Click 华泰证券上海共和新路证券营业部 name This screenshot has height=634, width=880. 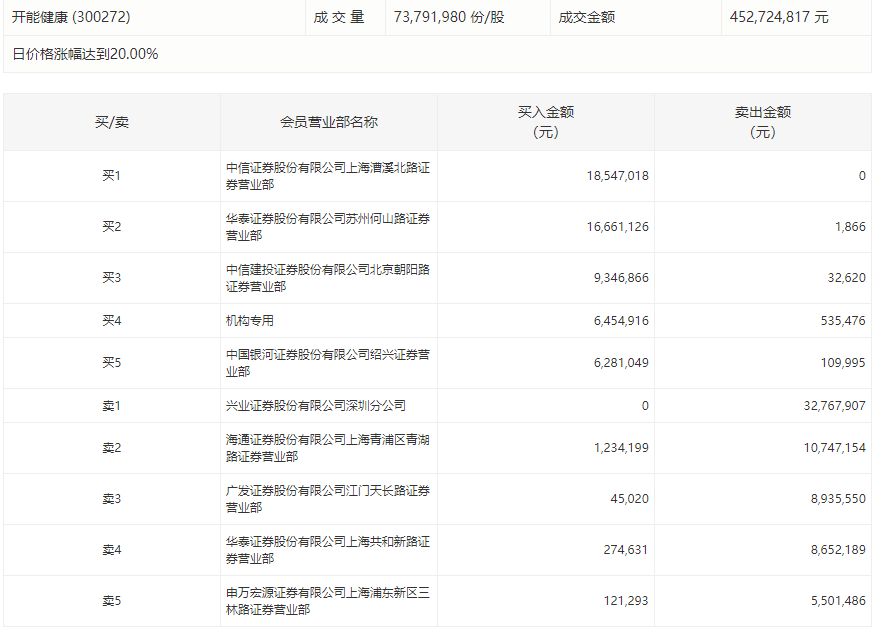pos(328,550)
